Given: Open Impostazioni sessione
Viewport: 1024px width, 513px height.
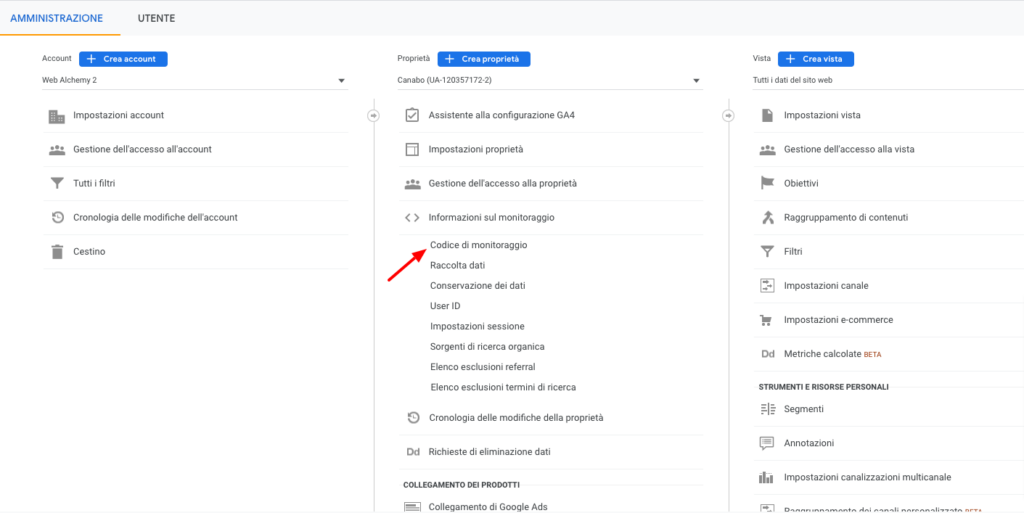Looking at the screenshot, I should click(477, 326).
